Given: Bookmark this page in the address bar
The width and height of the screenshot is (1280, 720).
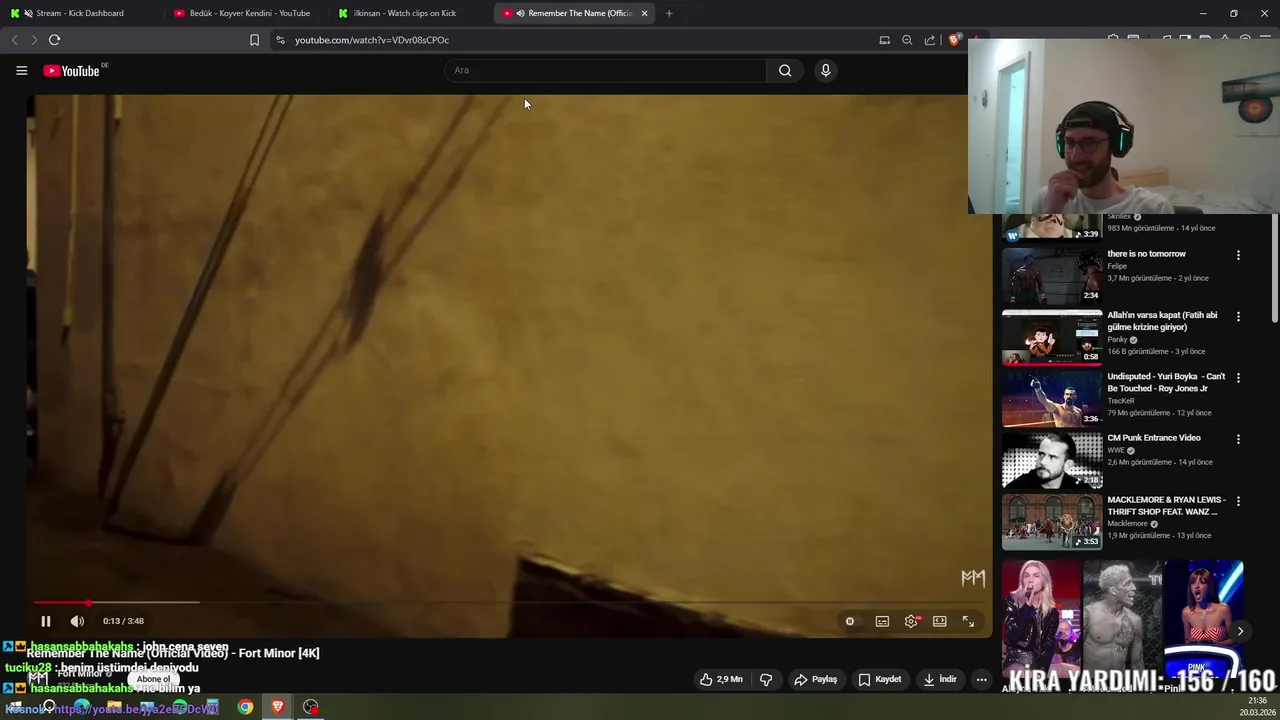Looking at the screenshot, I should click(x=254, y=40).
